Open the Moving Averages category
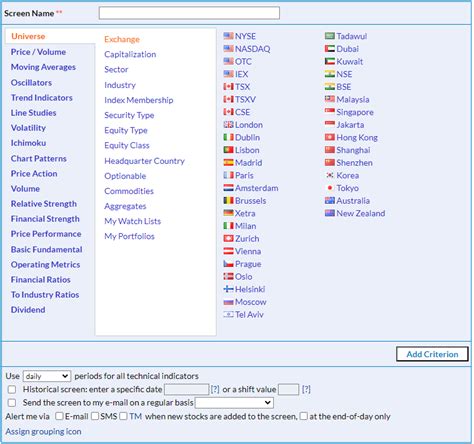This screenshot has height=444, width=474. tap(43, 67)
